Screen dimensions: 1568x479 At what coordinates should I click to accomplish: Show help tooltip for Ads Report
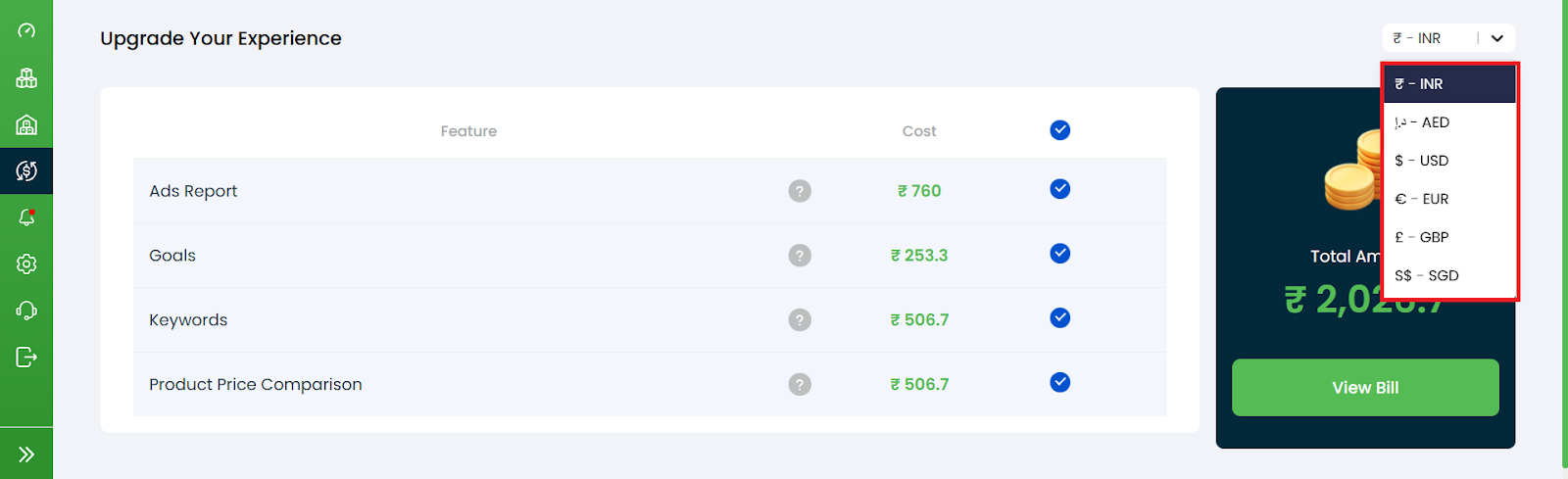point(800,191)
